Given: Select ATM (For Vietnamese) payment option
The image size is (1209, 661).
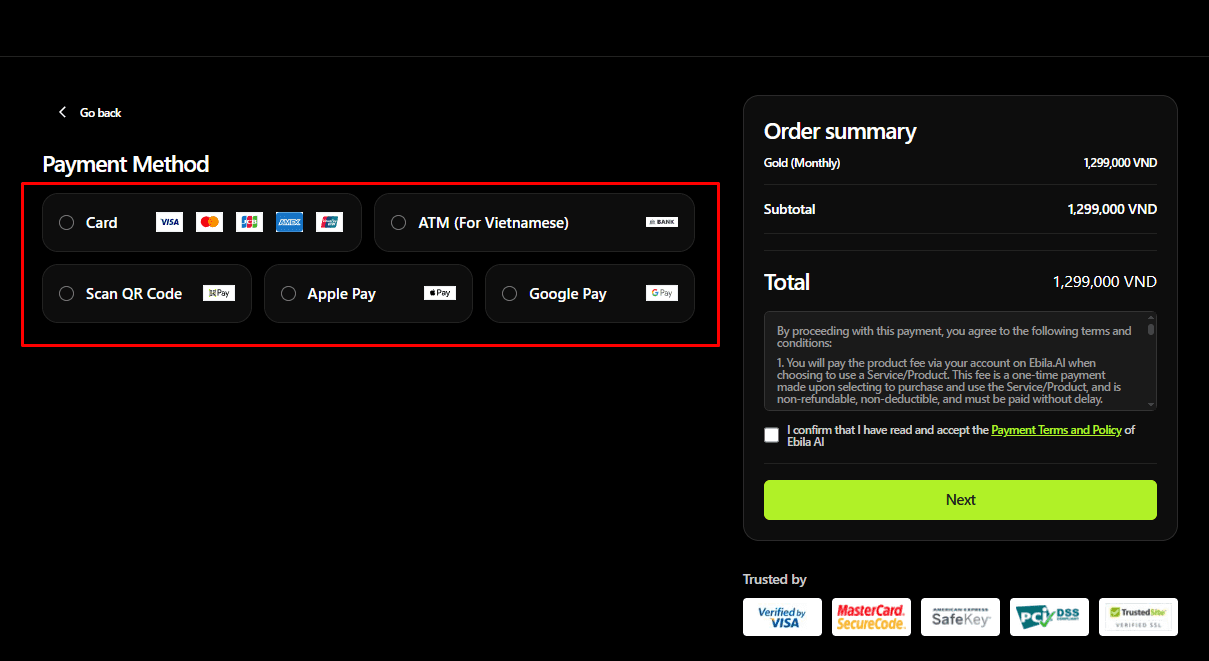Looking at the screenshot, I should [399, 222].
